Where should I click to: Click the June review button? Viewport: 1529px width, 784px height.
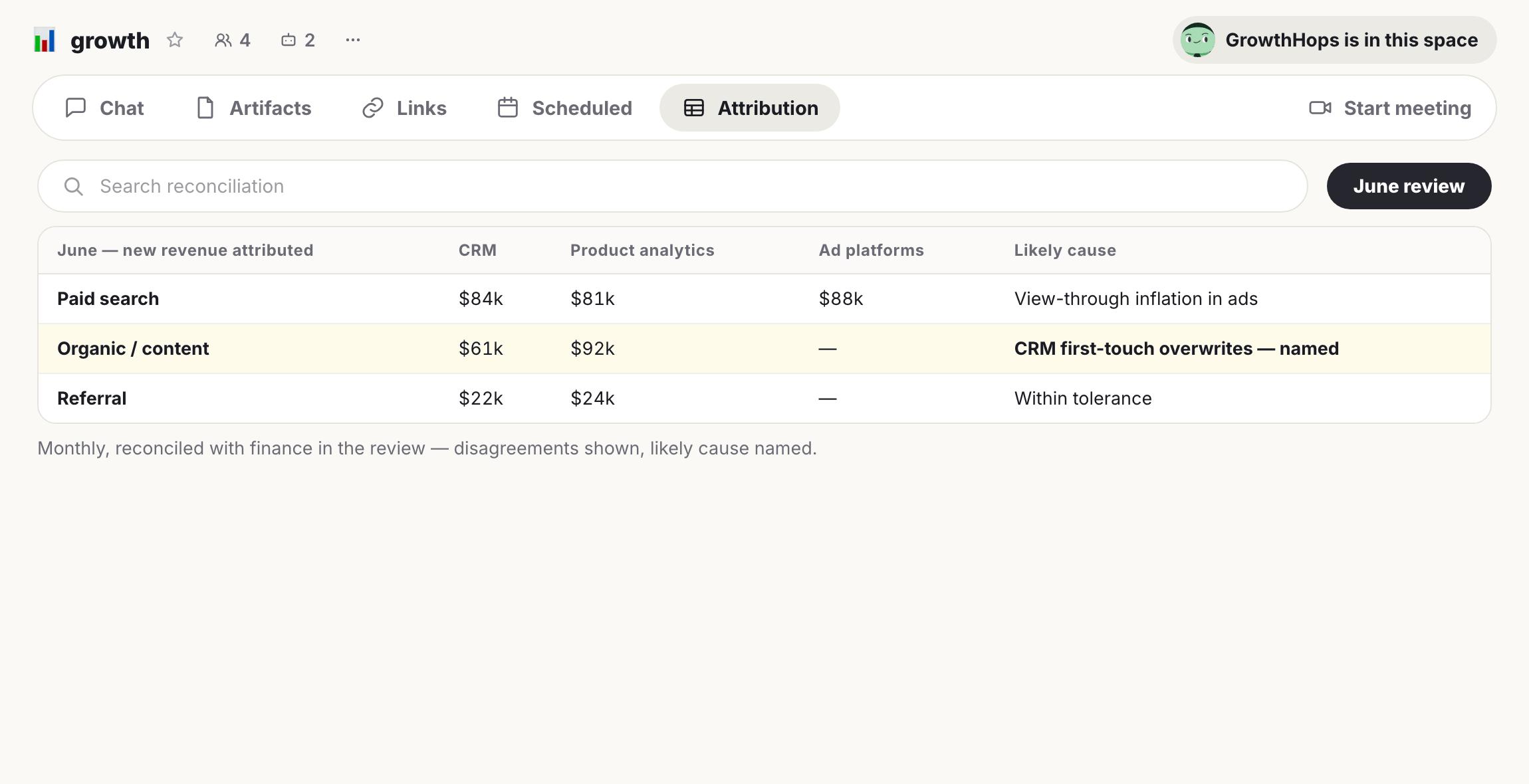1409,186
